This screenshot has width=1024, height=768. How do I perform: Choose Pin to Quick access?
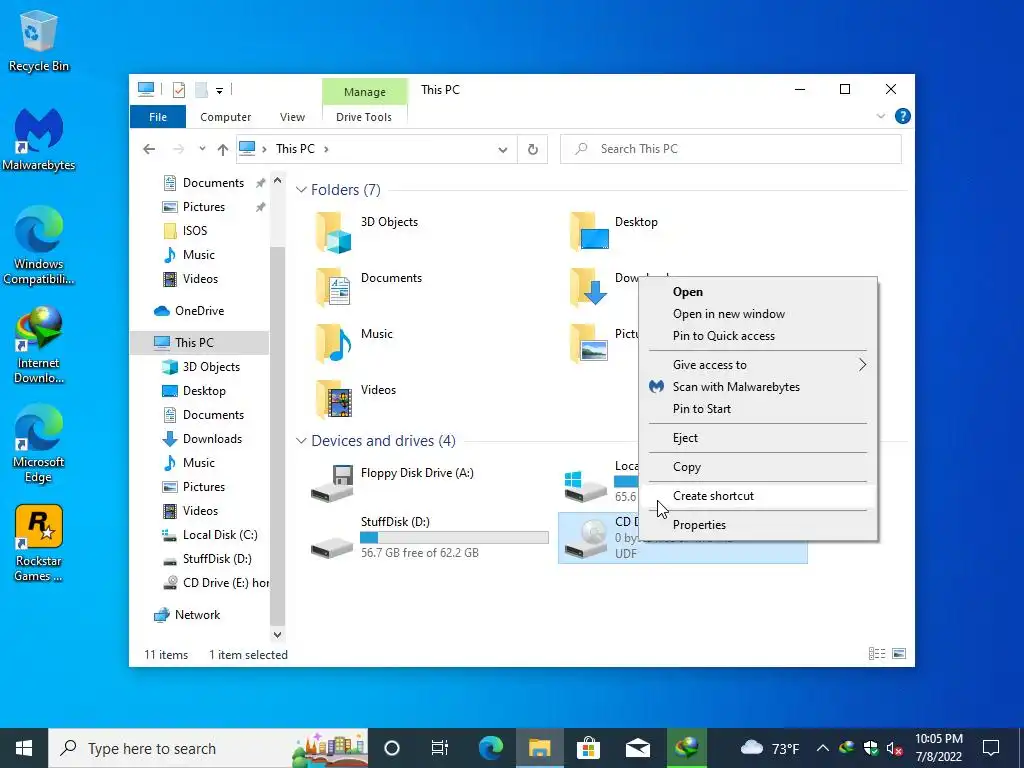click(x=758, y=336)
